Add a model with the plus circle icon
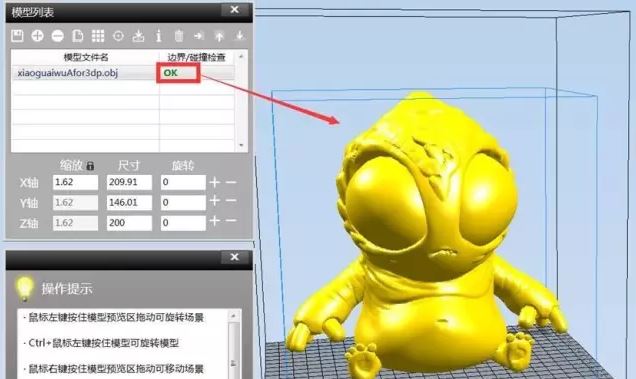 pos(37,36)
